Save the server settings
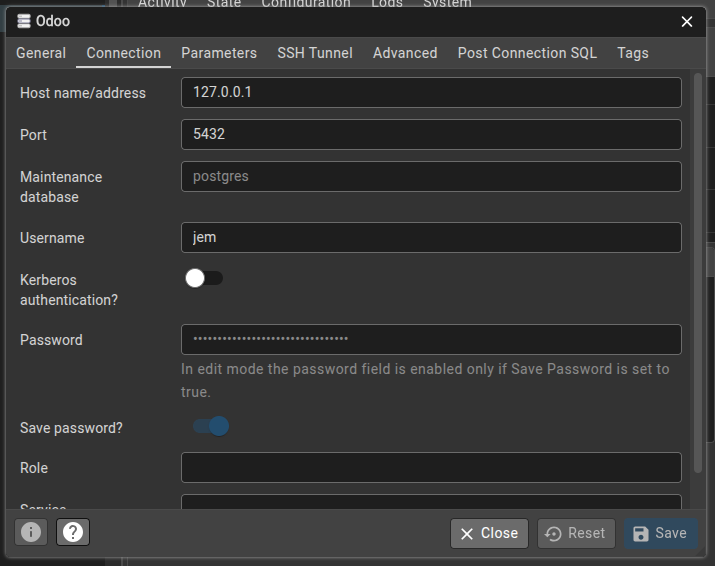Image resolution: width=715 pixels, height=566 pixels. coord(661,533)
